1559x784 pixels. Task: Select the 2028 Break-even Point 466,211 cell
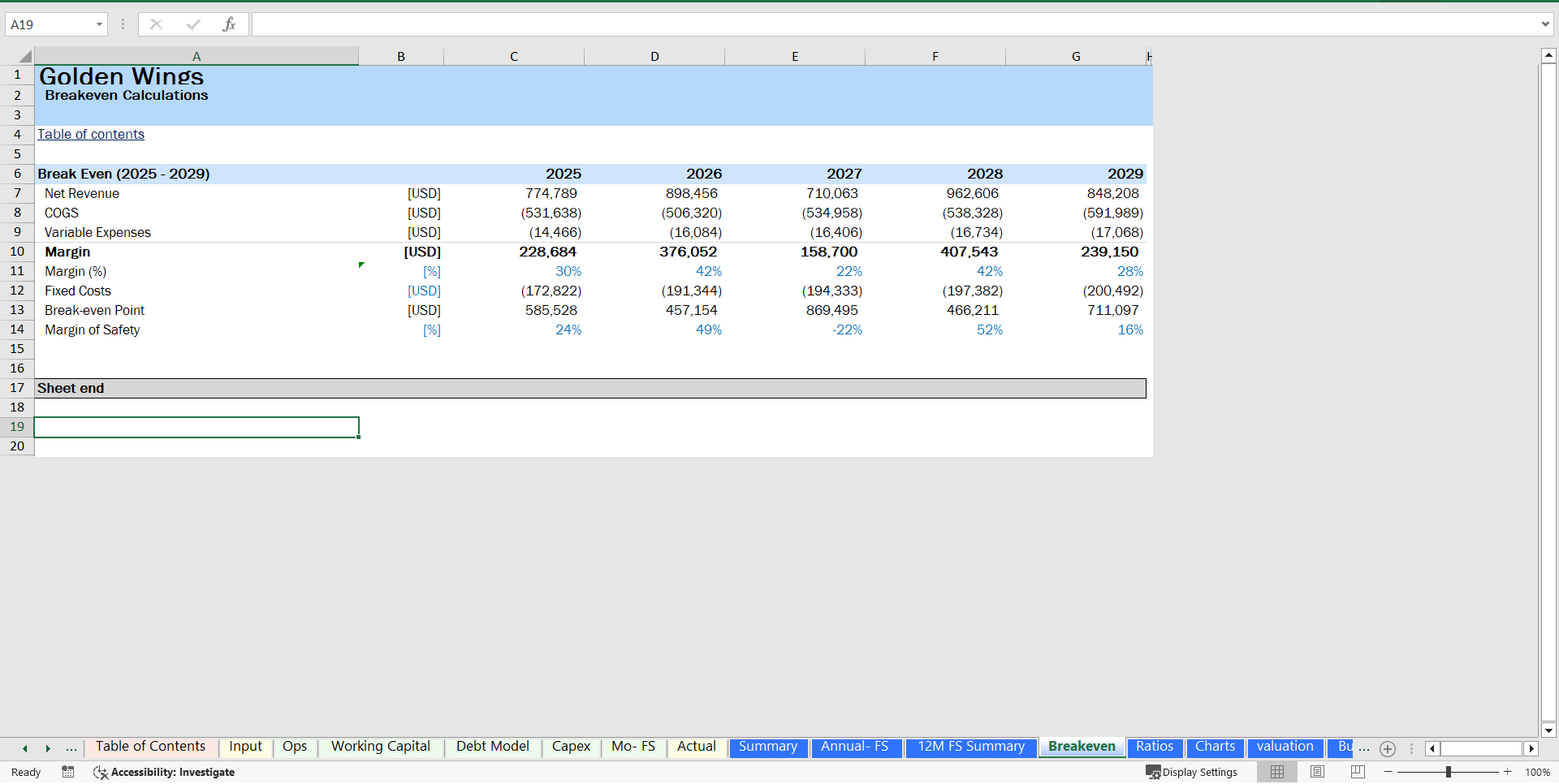tap(935, 310)
